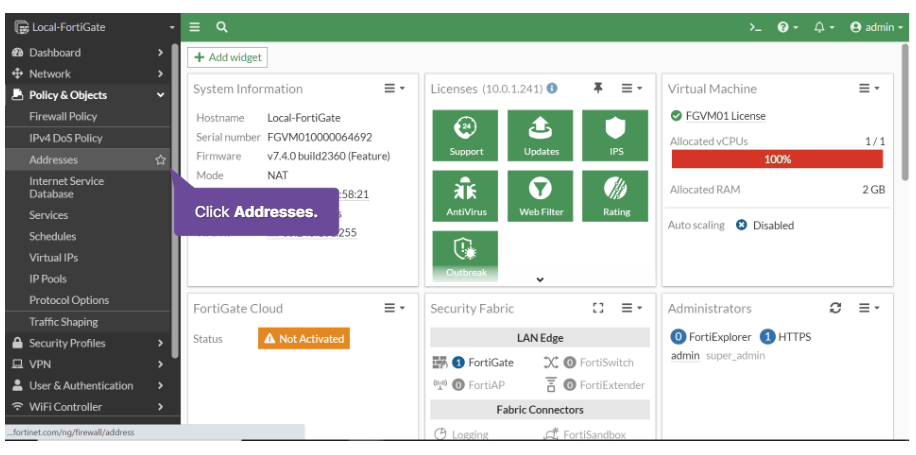This screenshot has width=916, height=455.
Task: Expand Licenses list with down chevron
Action: point(540,280)
